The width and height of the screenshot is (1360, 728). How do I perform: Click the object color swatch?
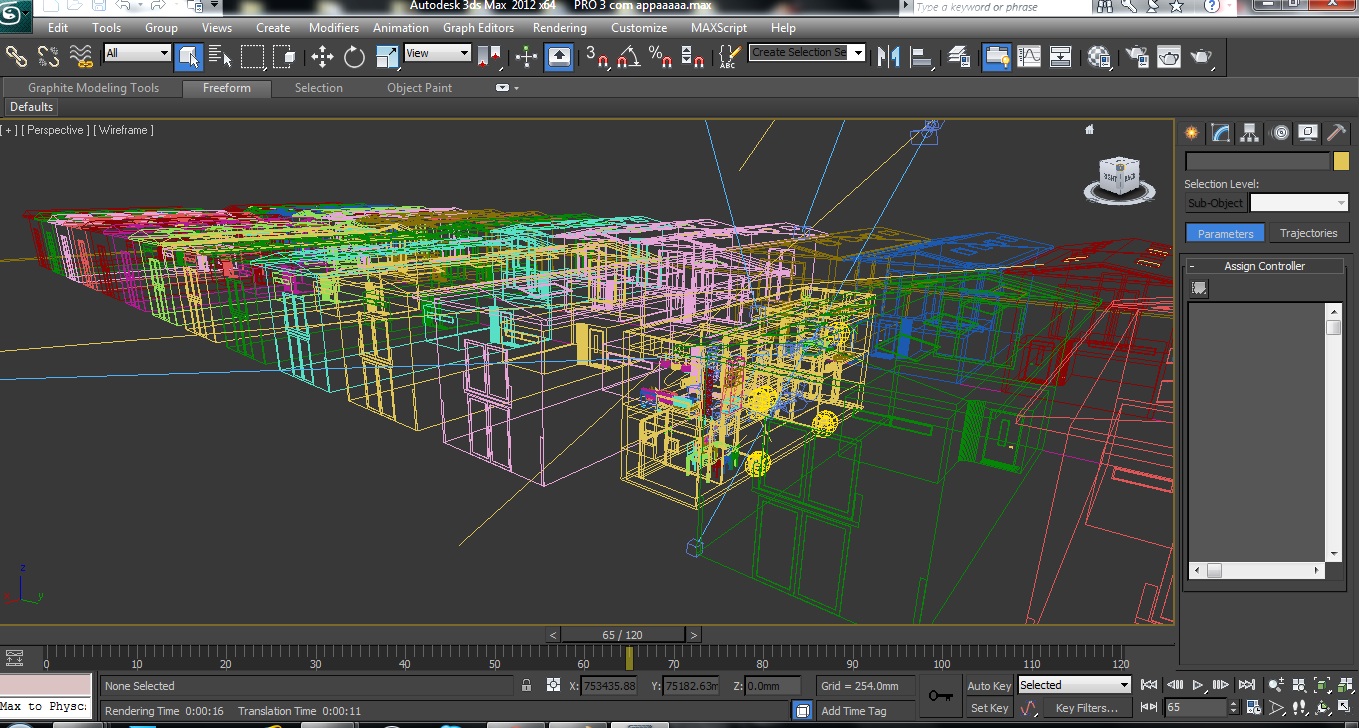(x=1341, y=160)
